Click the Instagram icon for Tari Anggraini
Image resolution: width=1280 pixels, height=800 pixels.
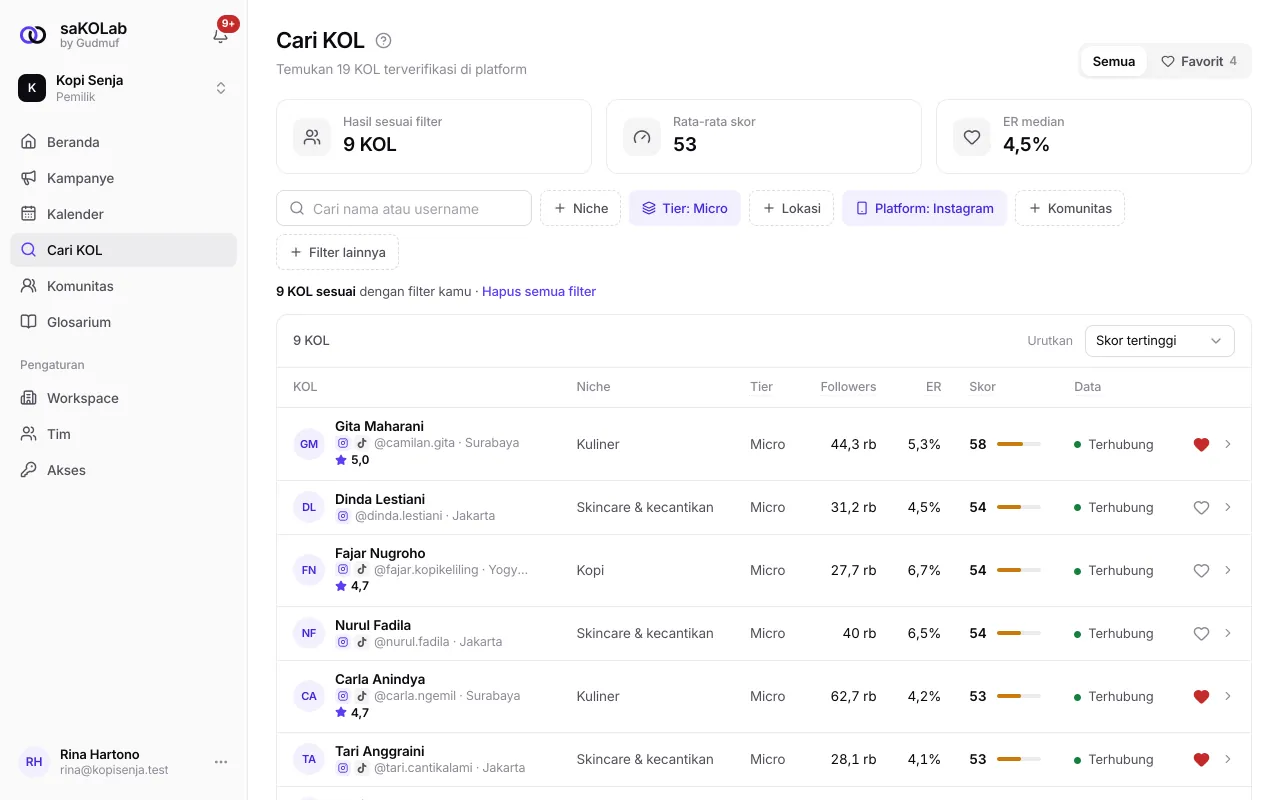(343, 768)
